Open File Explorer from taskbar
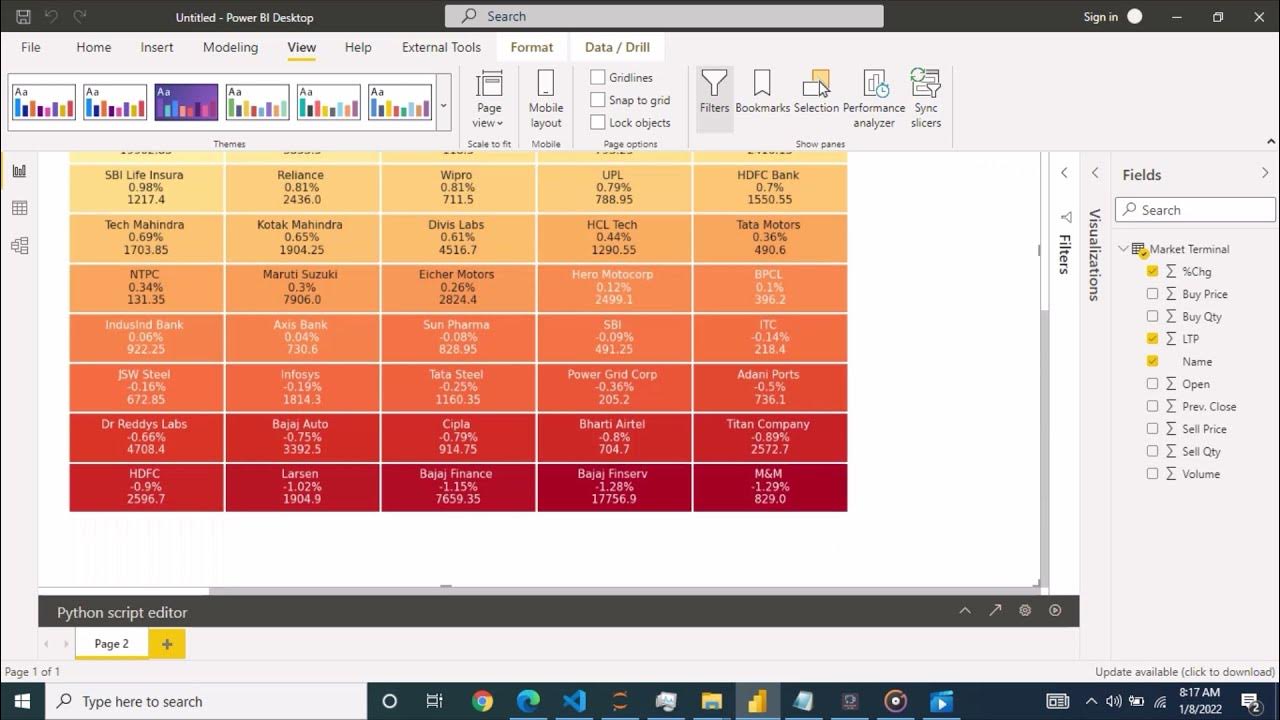This screenshot has height=720, width=1280. coord(711,701)
